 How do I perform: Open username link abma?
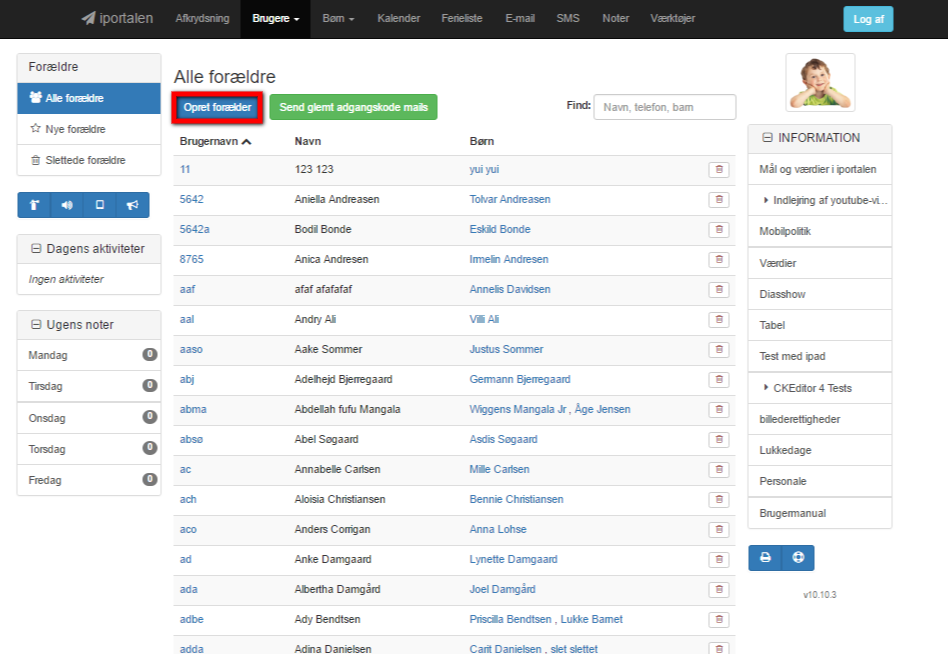click(x=193, y=409)
